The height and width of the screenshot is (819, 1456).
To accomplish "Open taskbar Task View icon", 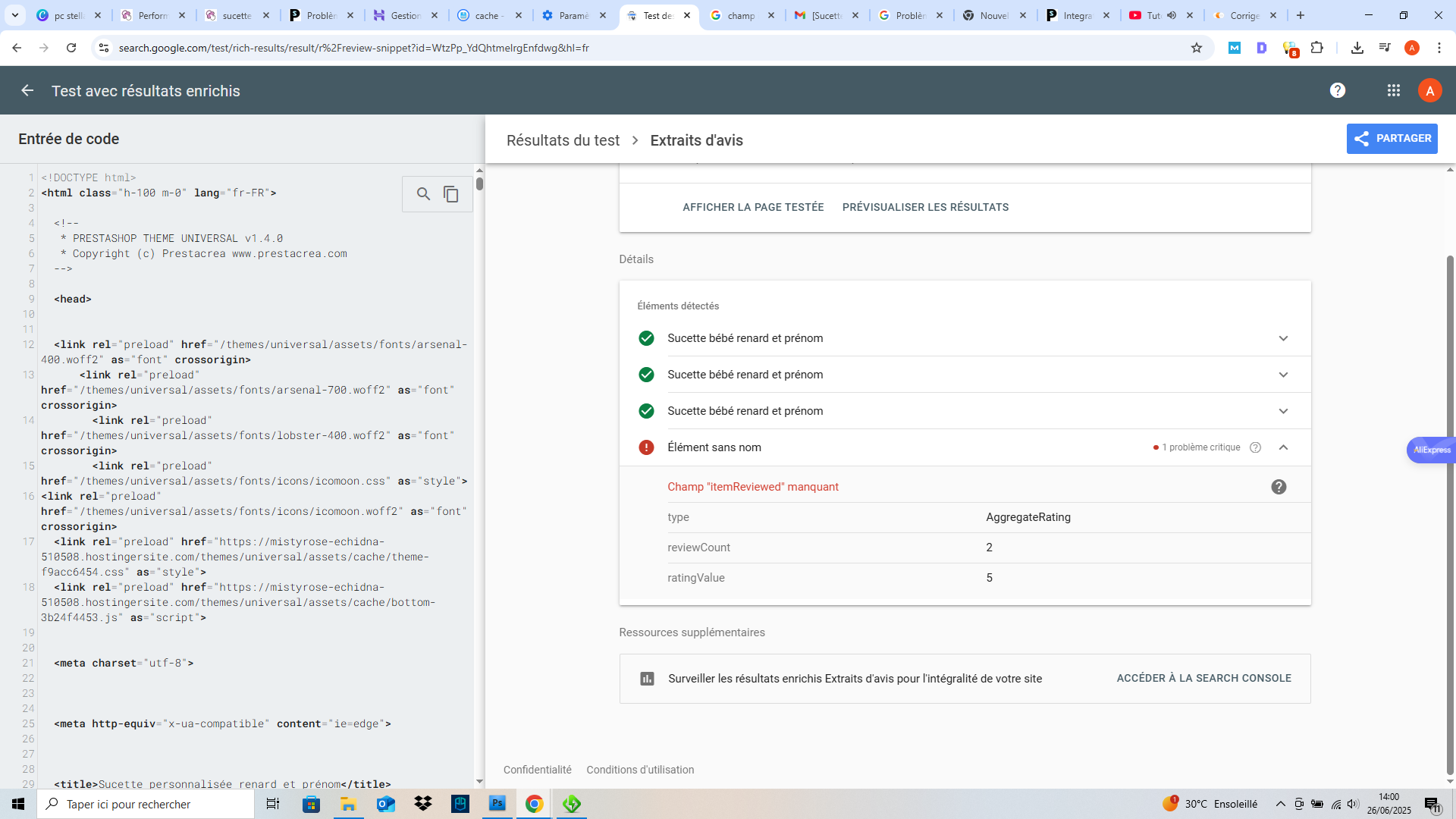I will click(x=273, y=804).
